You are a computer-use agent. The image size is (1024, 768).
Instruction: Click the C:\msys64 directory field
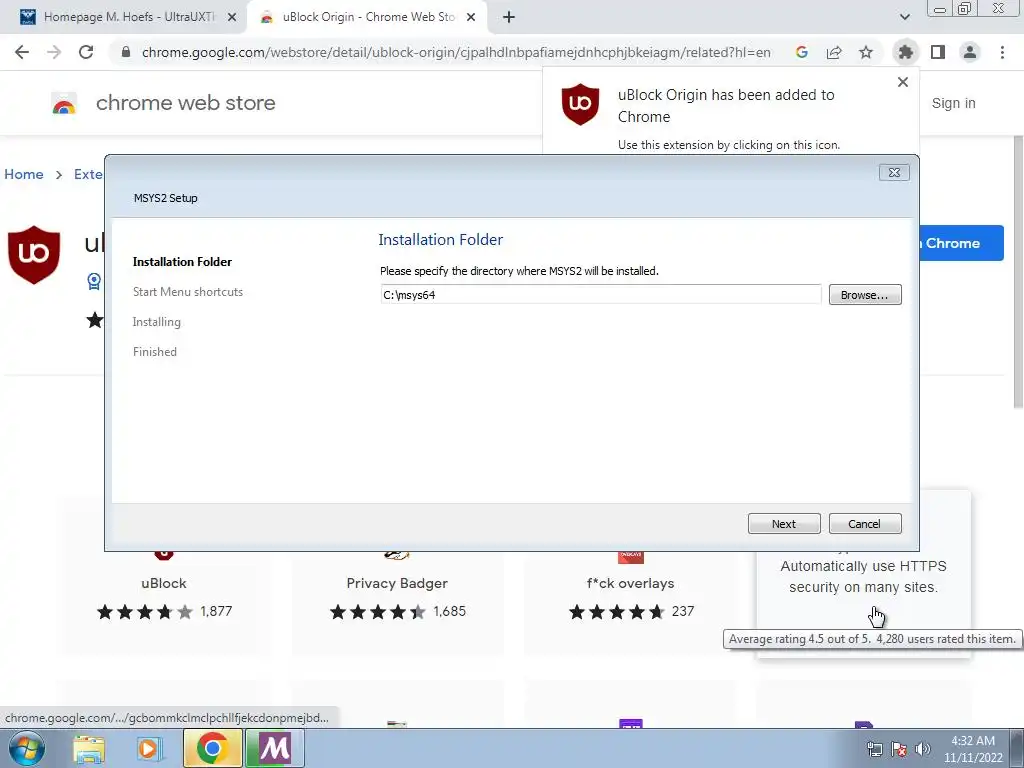[x=600, y=295]
